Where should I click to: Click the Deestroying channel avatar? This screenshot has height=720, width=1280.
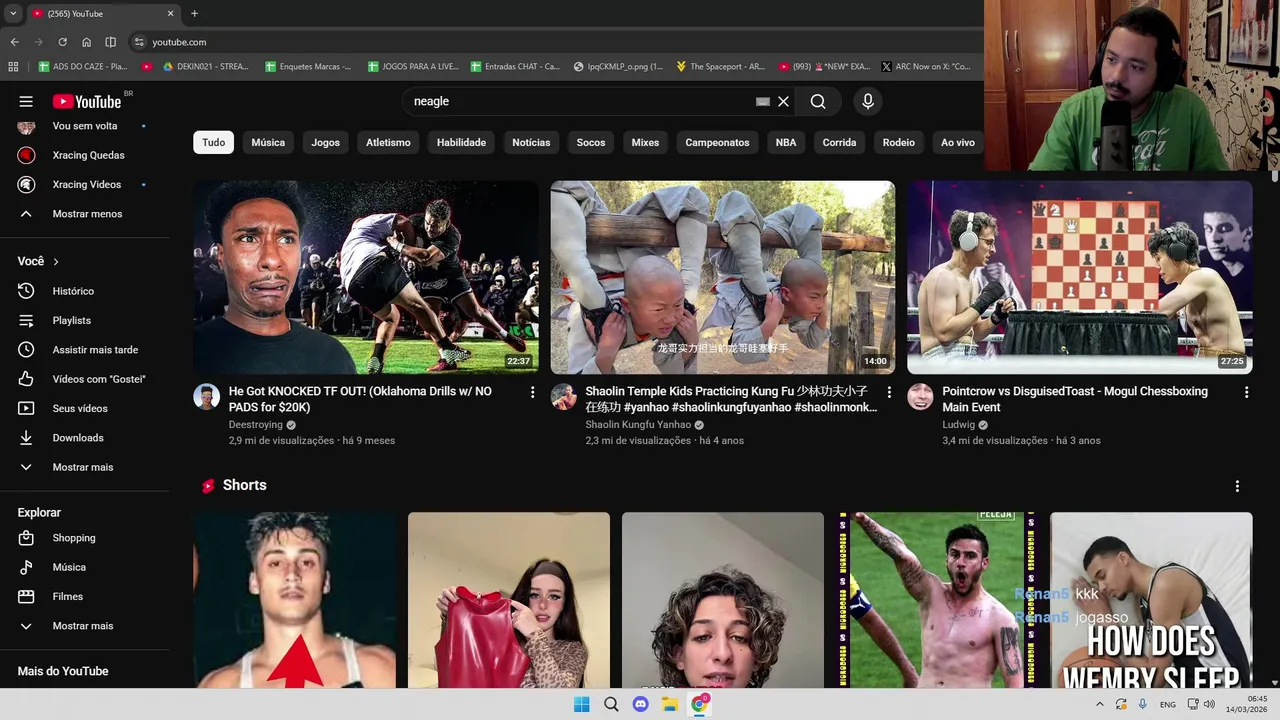click(206, 396)
